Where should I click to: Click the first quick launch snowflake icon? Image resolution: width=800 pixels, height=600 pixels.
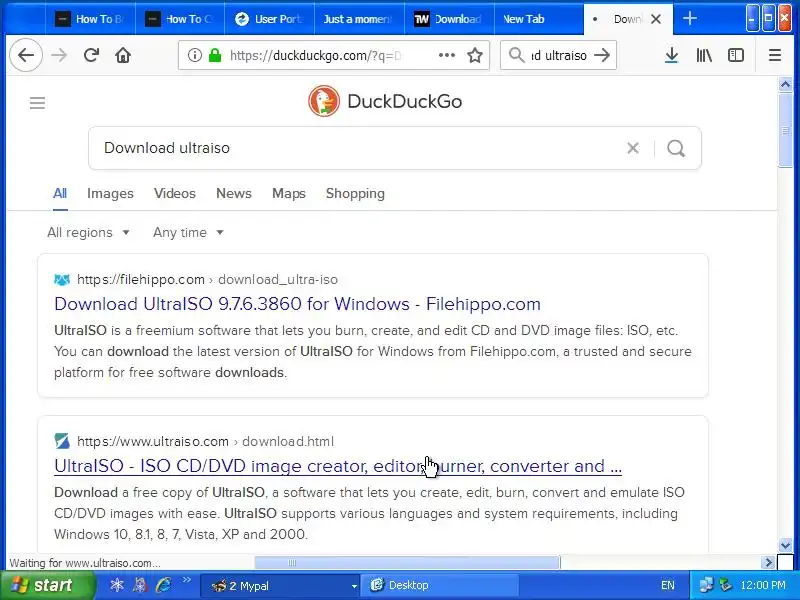(x=117, y=585)
